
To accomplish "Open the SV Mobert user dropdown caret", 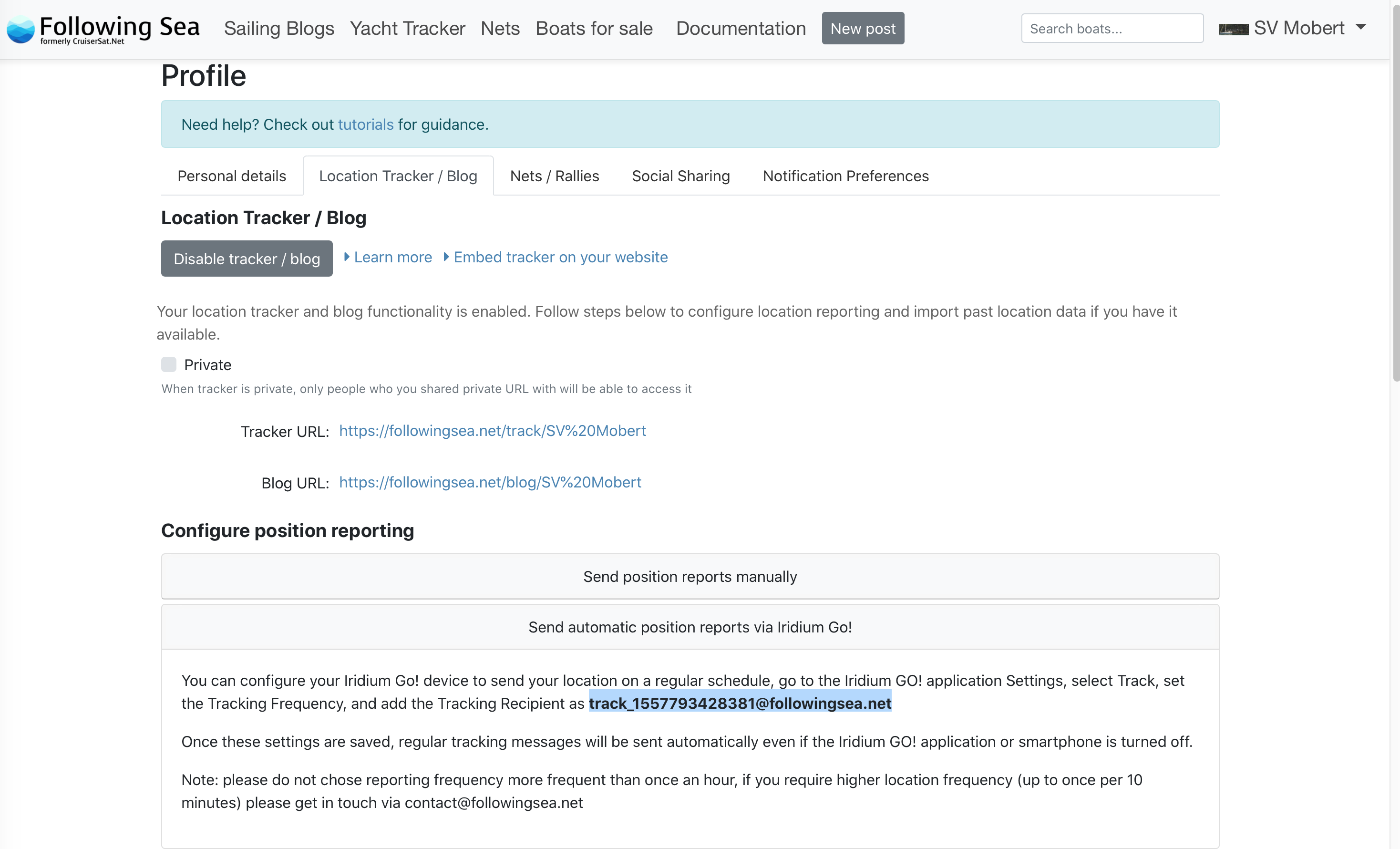I will tap(1361, 27).
